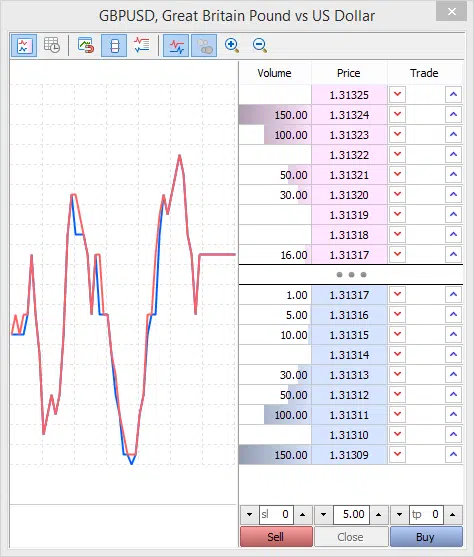The image size is (474, 557).
Task: Decrease the tp value with down arrow
Action: 399,514
